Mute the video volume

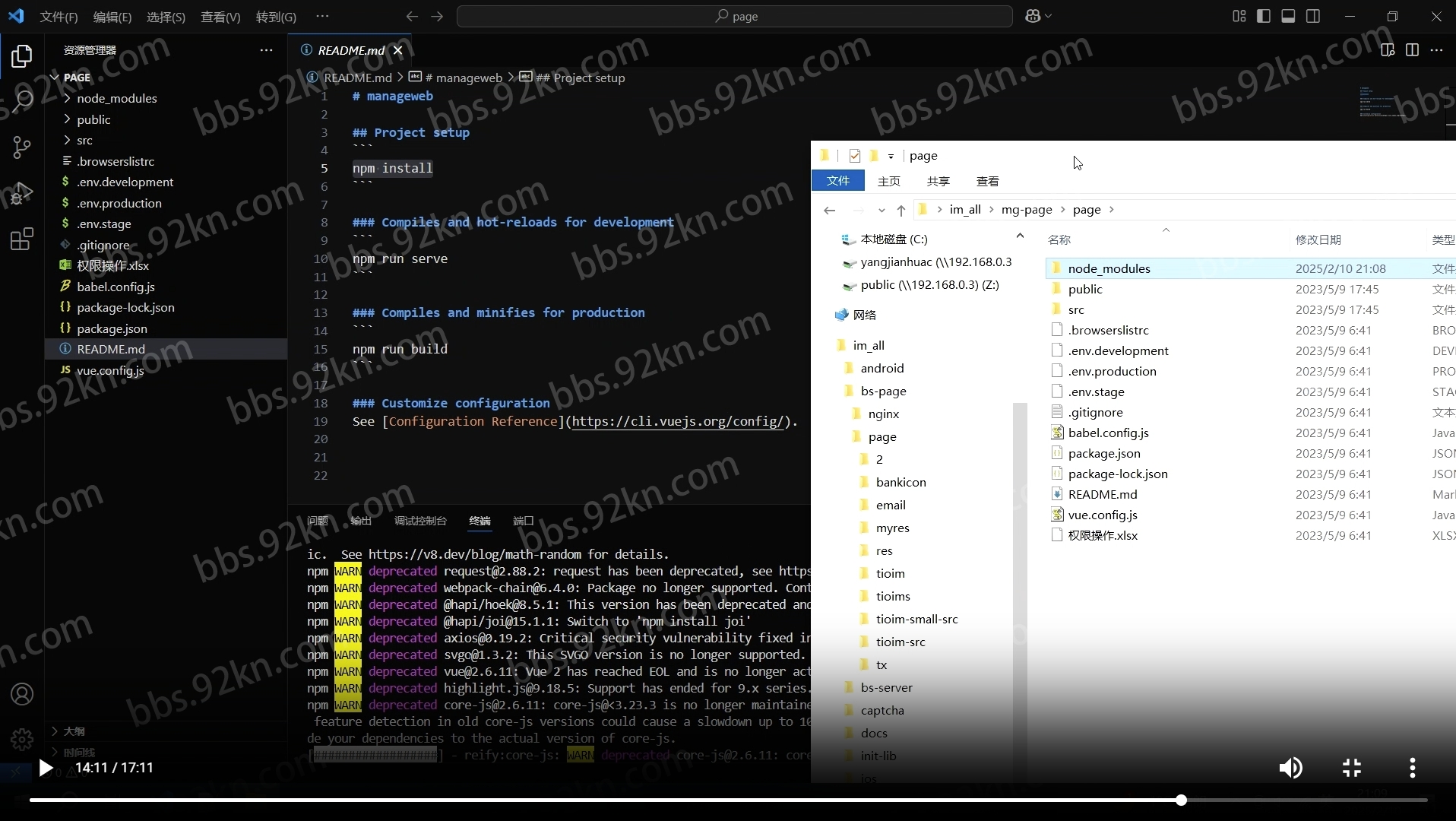(x=1290, y=768)
